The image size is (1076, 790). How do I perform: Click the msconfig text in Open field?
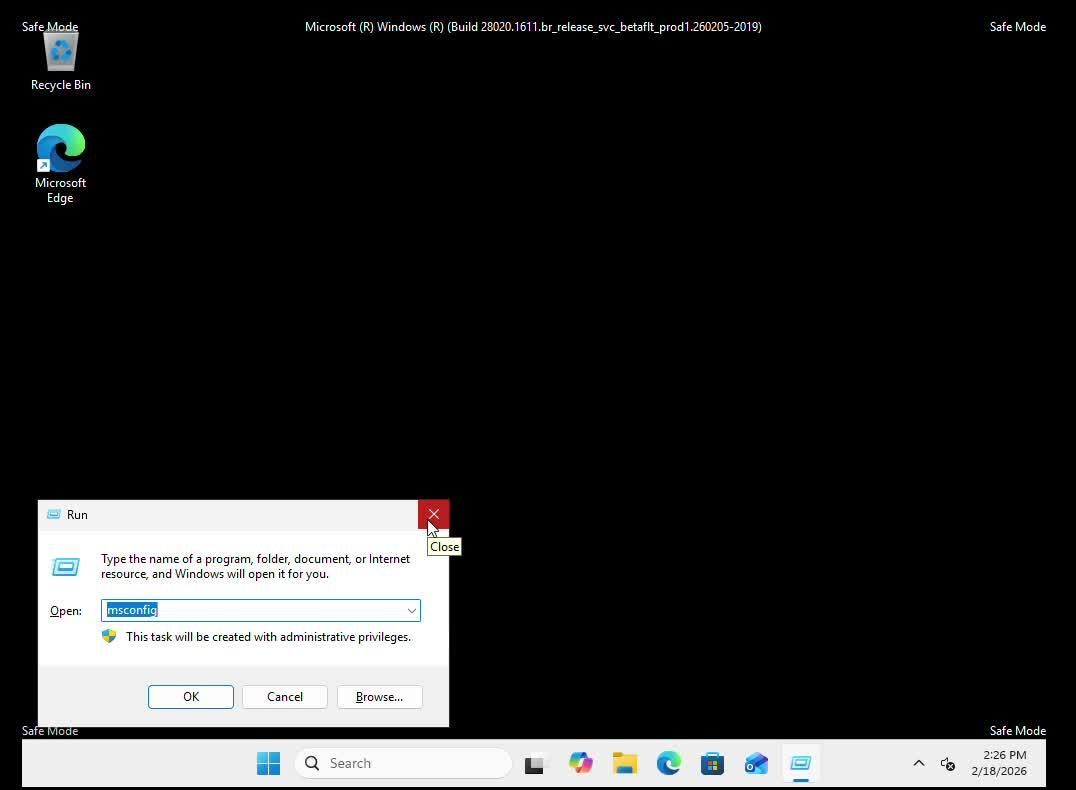[x=133, y=610]
